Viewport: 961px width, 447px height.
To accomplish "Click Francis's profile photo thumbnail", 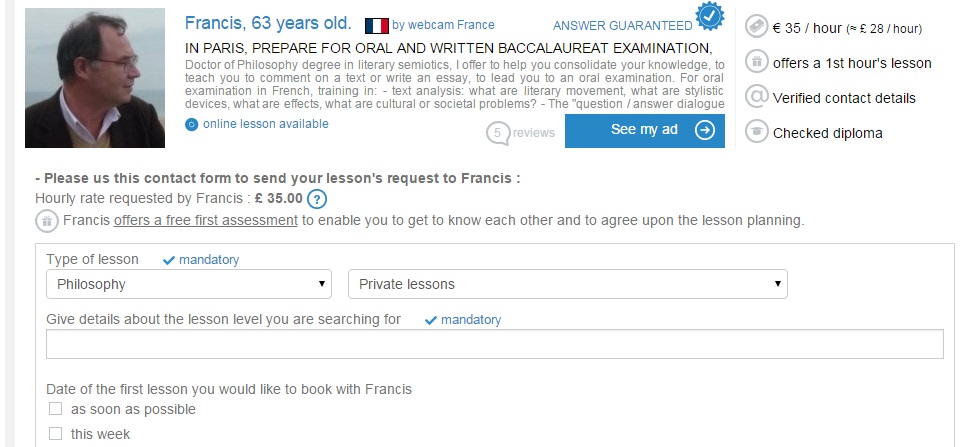I will click(x=95, y=78).
